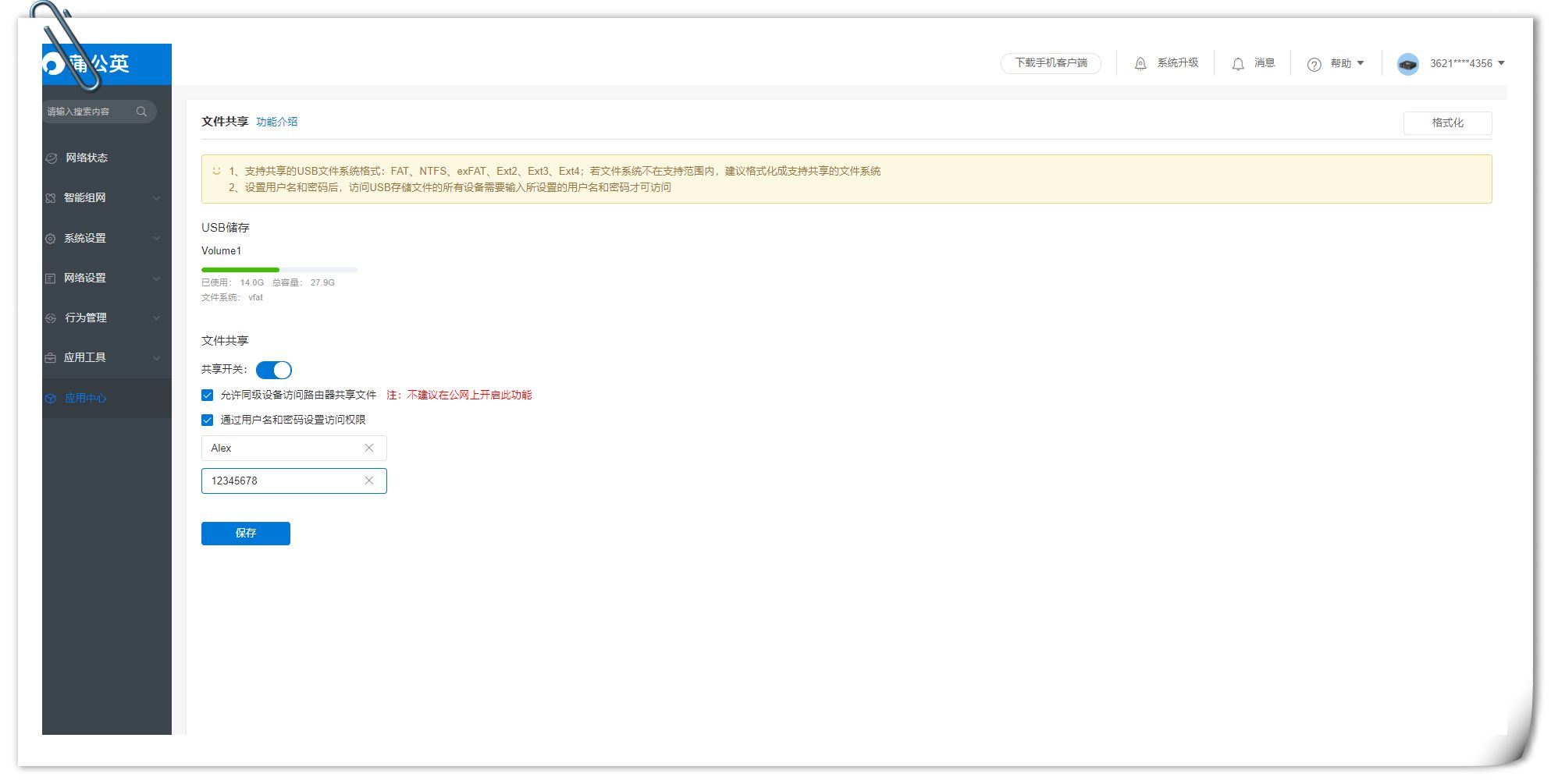The image size is (1551, 784).
Task: Clear the Alex username field with X
Action: [369, 448]
